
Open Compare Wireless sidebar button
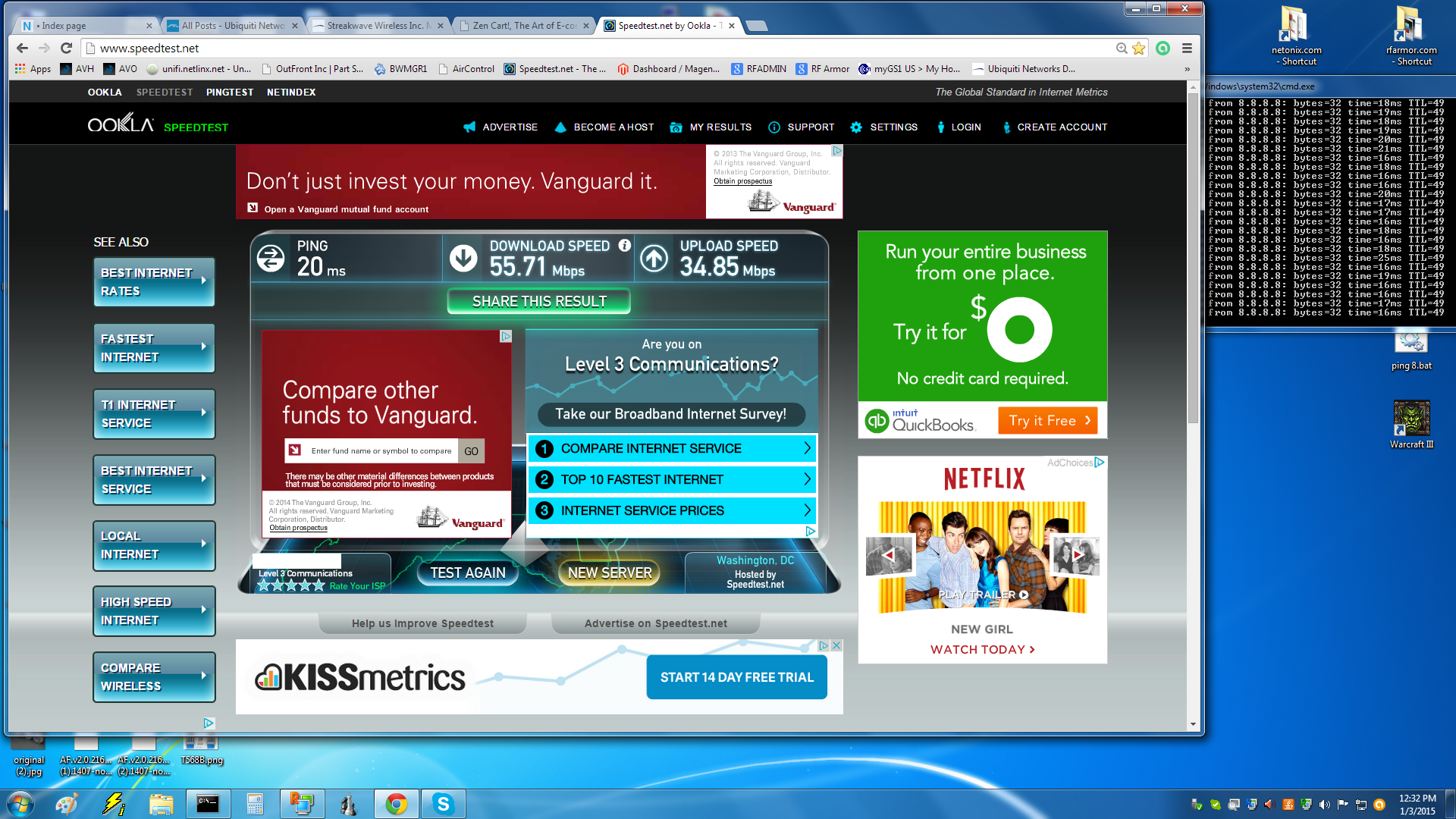click(x=154, y=677)
